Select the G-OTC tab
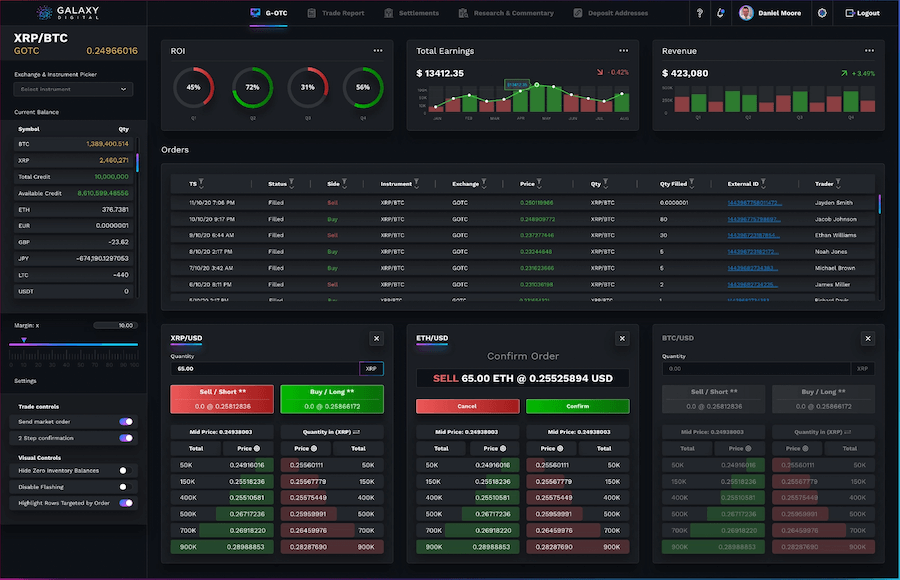900x580 pixels. pyautogui.click(x=269, y=13)
